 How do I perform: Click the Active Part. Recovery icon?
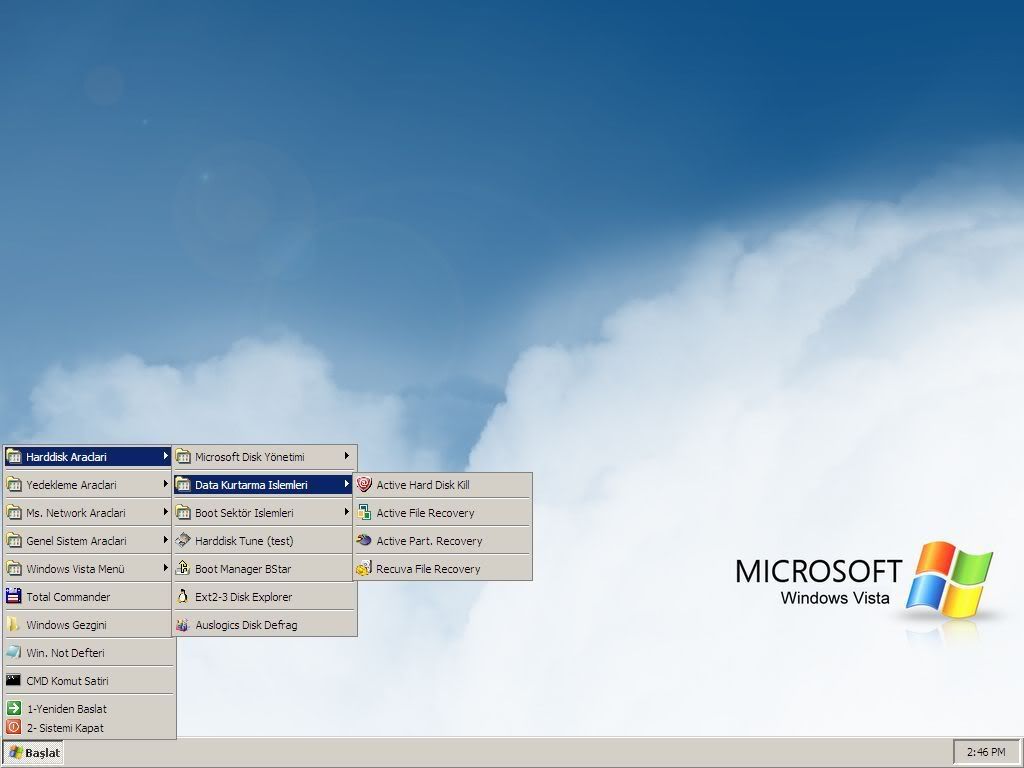[x=364, y=541]
